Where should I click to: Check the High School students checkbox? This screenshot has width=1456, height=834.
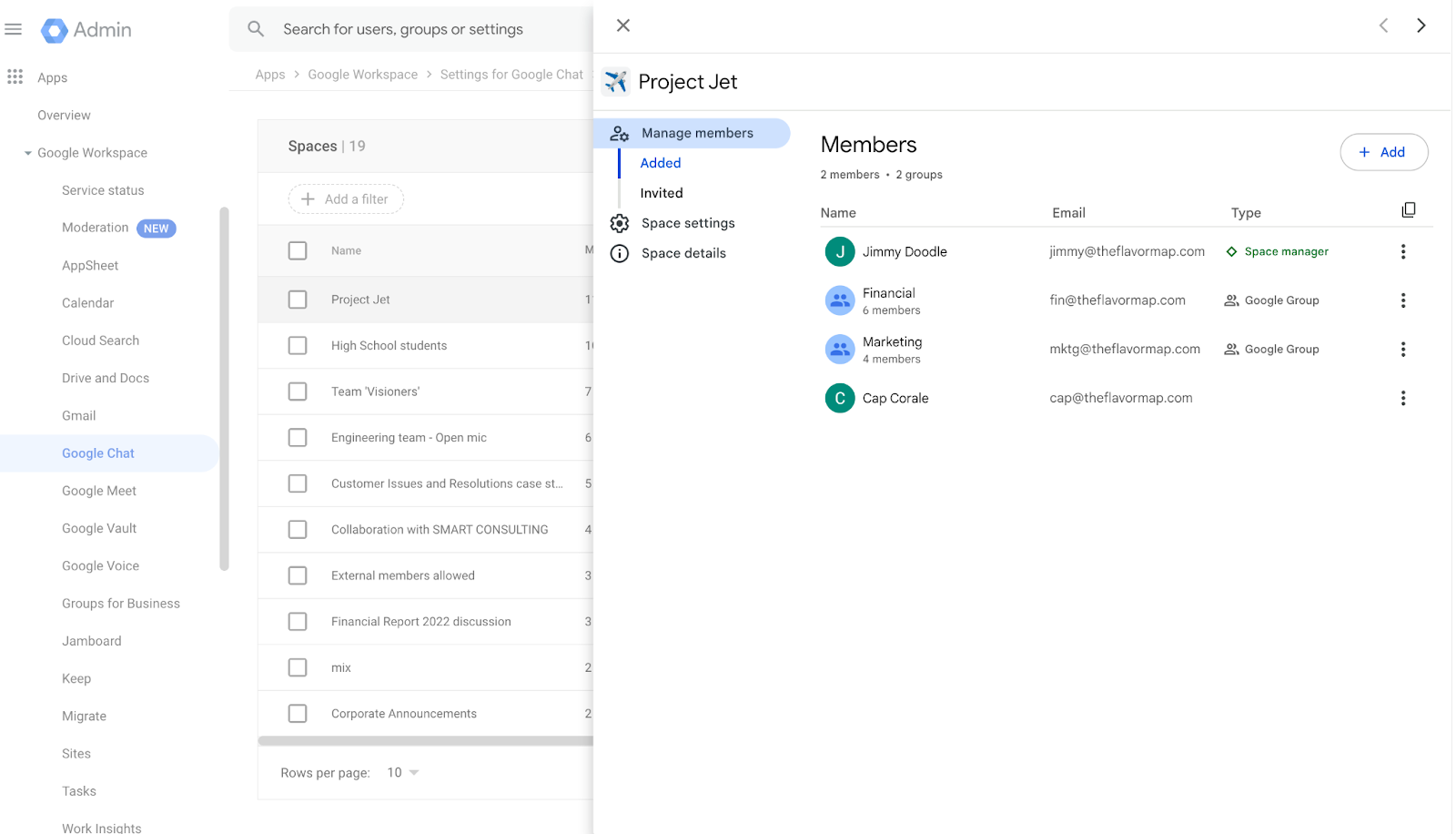[x=298, y=345]
